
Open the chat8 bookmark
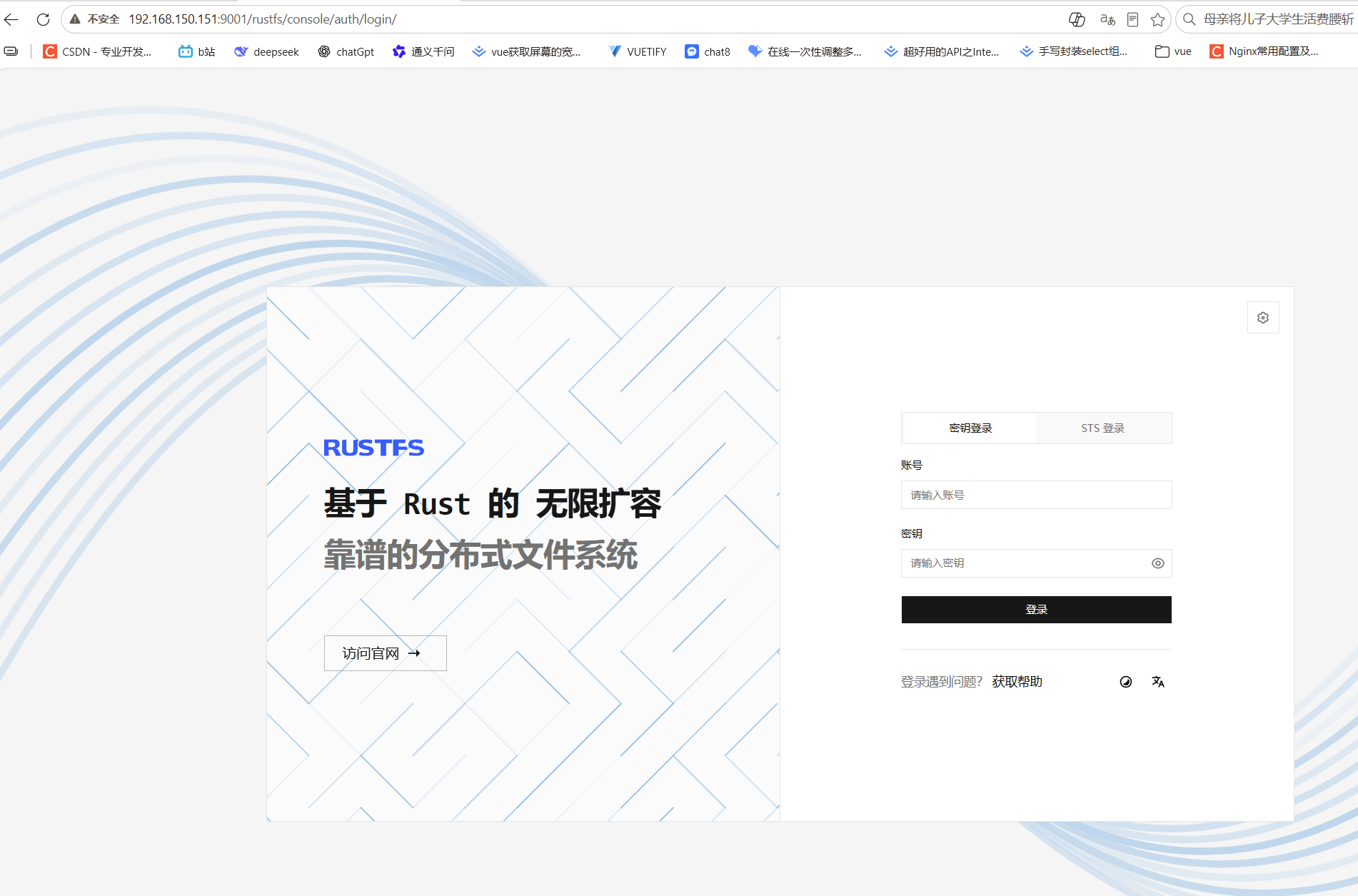(x=708, y=51)
